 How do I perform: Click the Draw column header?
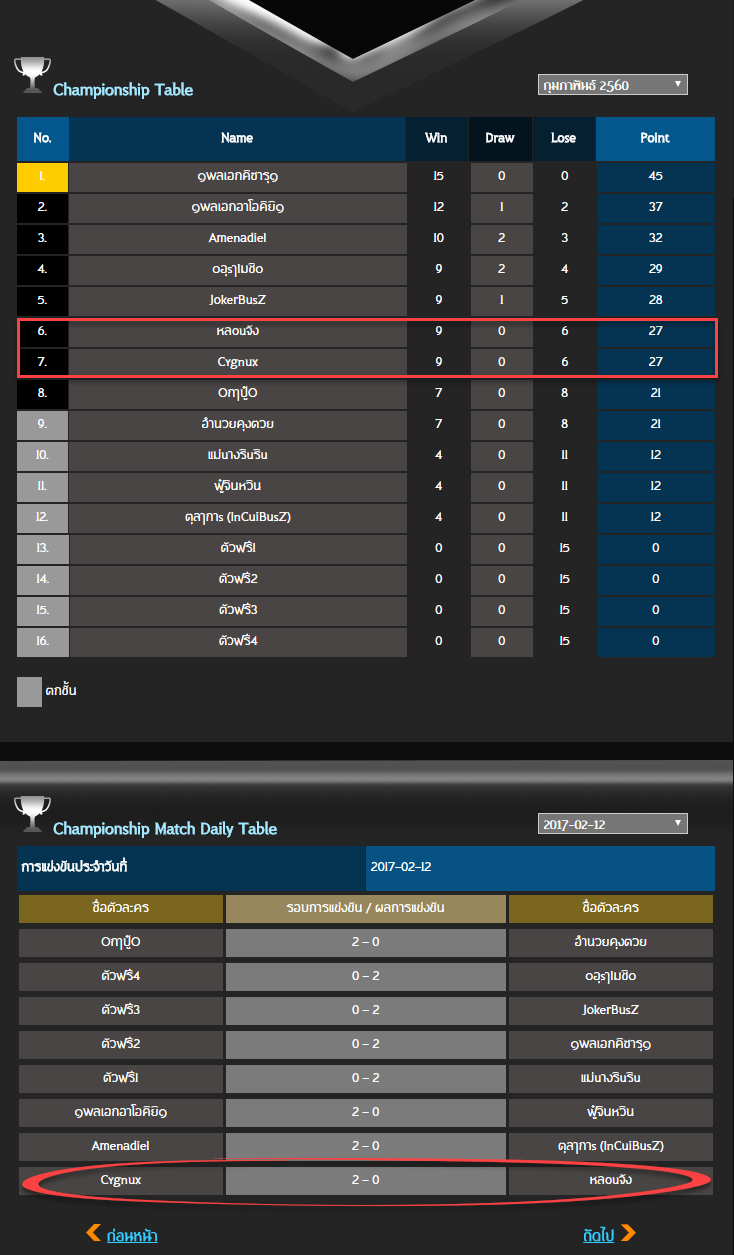tap(500, 139)
